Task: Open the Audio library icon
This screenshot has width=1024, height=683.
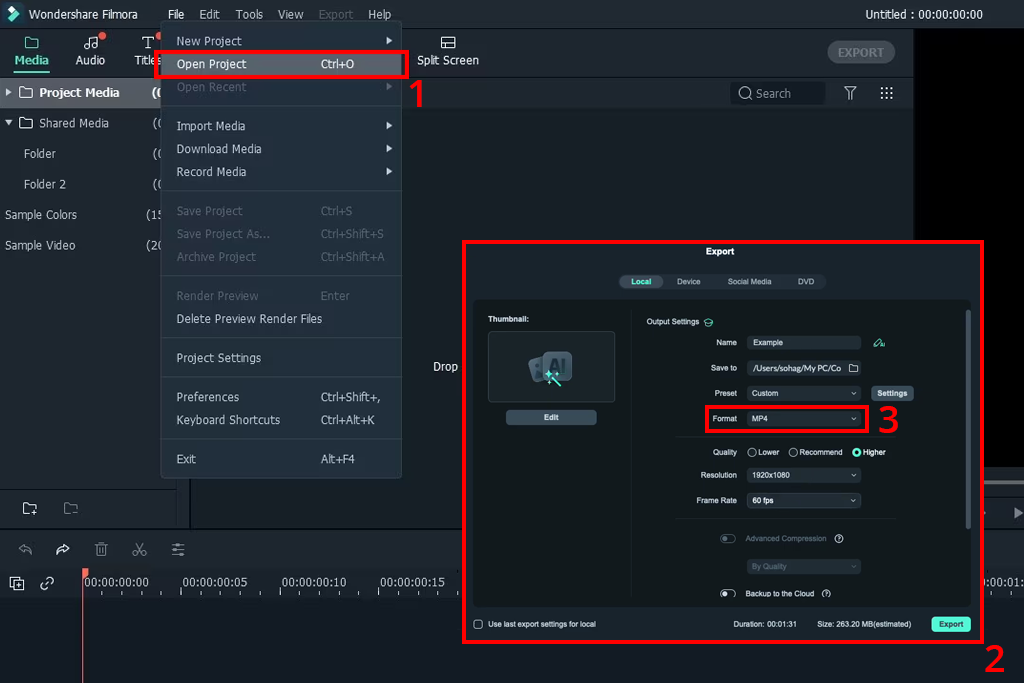Action: (x=91, y=43)
